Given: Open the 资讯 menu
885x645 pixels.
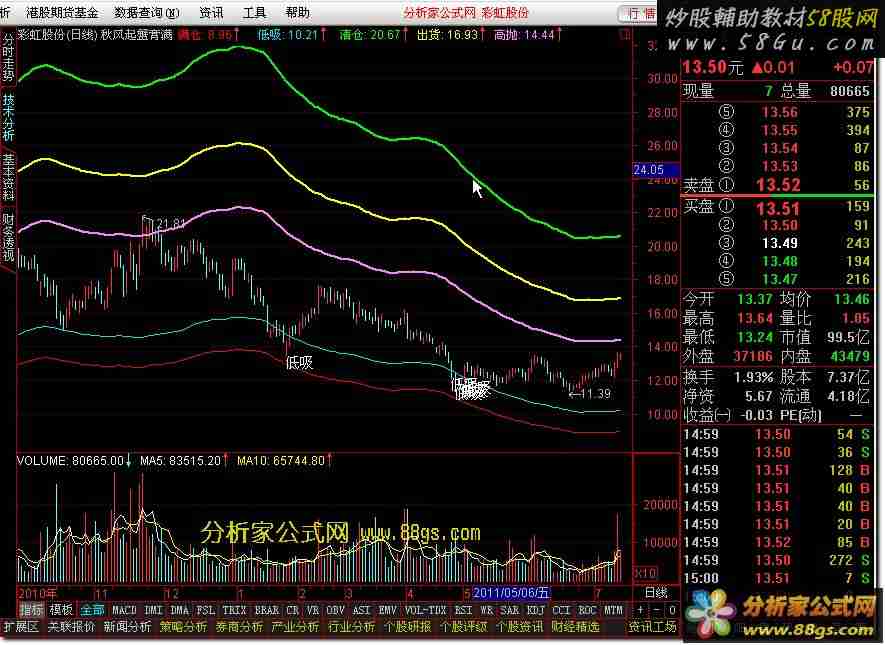Looking at the screenshot, I should (x=211, y=12).
